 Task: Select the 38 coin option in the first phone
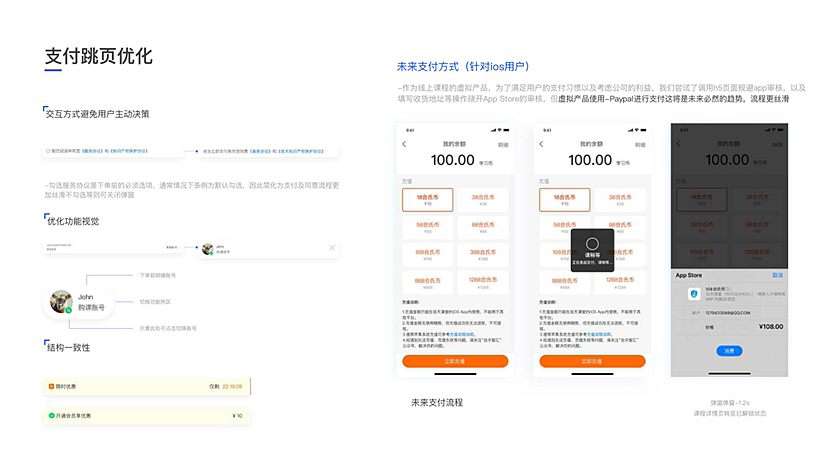(483, 200)
